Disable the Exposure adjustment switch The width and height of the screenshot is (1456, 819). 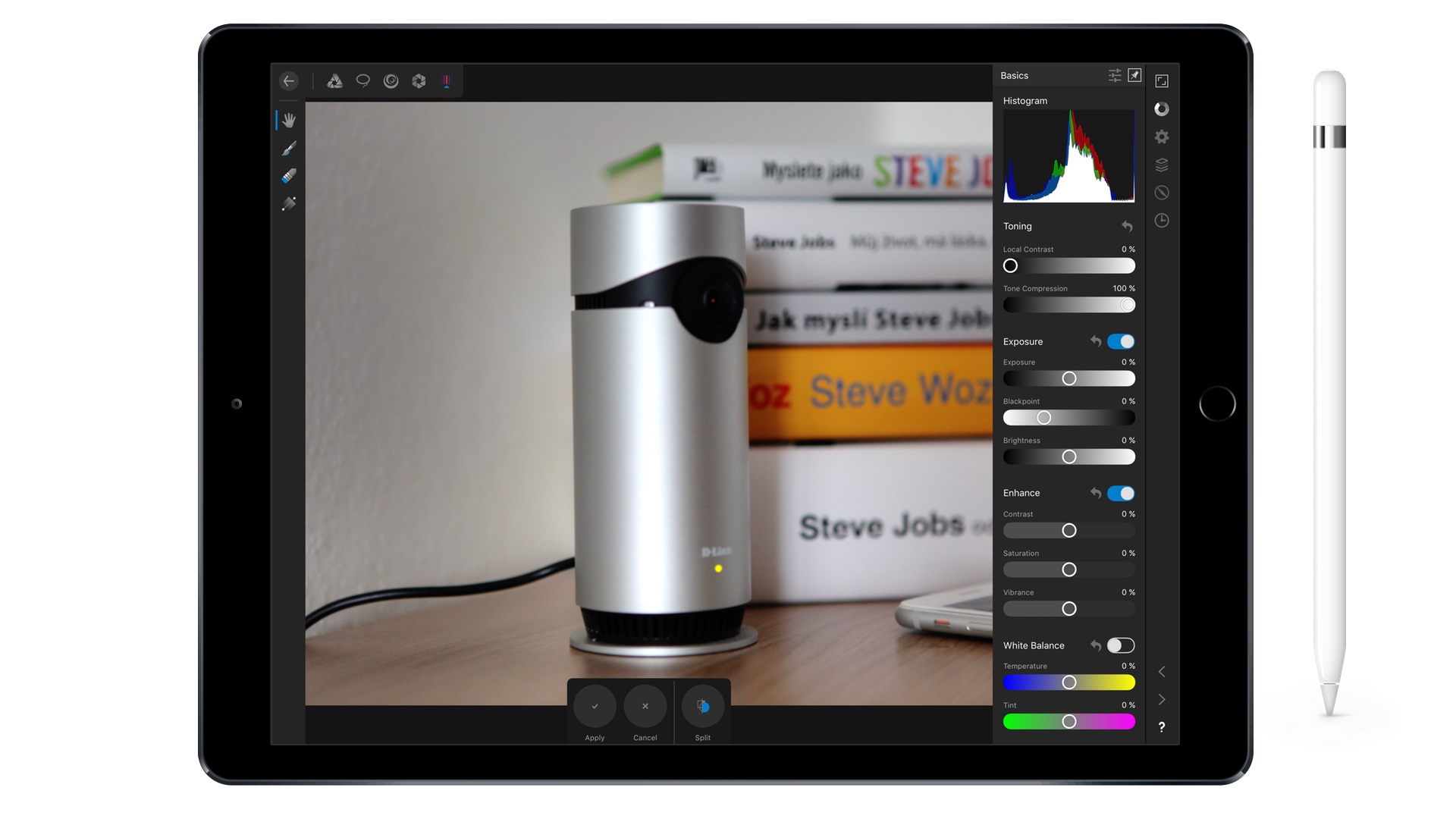1121,341
